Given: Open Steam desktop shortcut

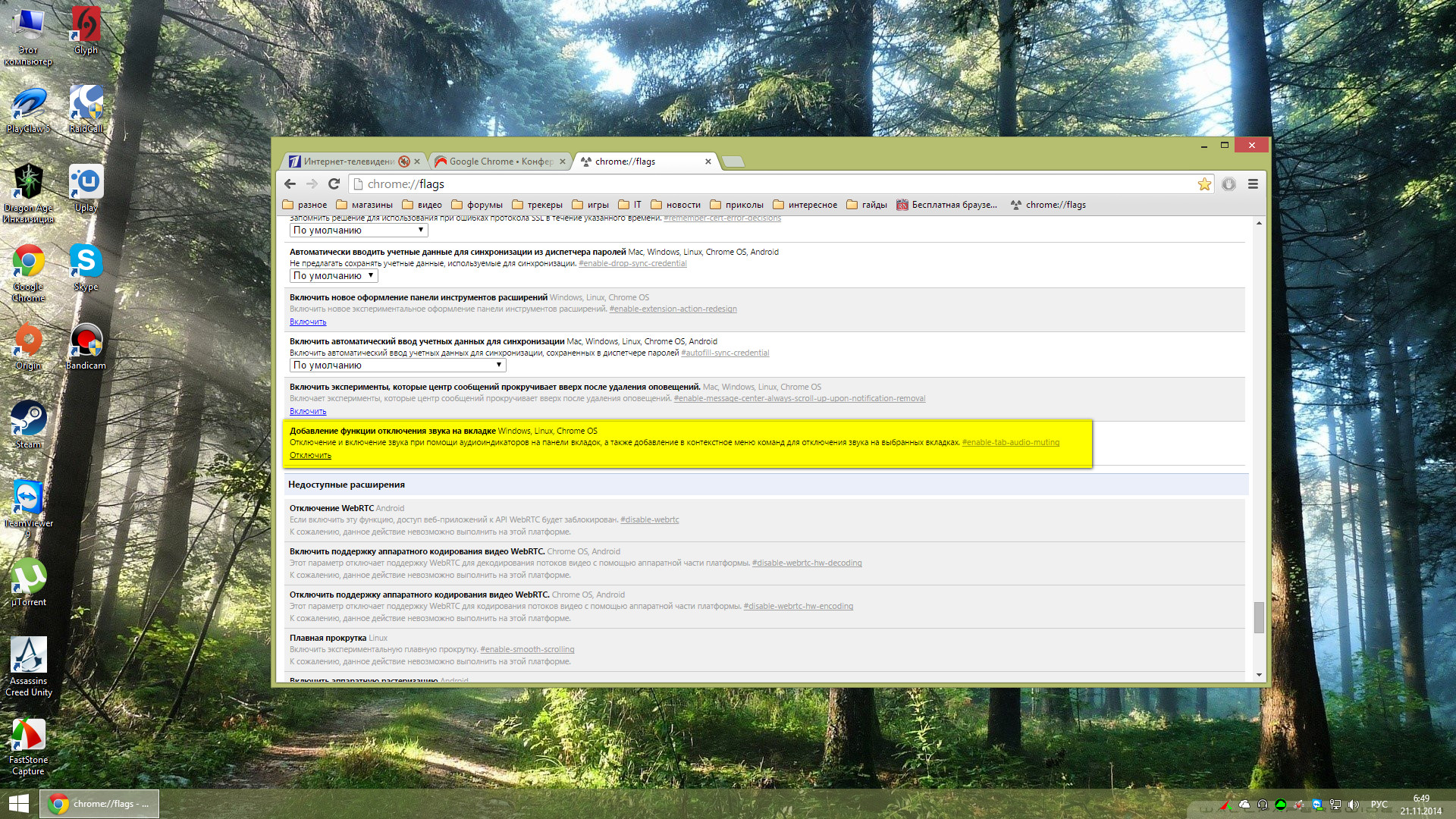Looking at the screenshot, I should (x=29, y=423).
